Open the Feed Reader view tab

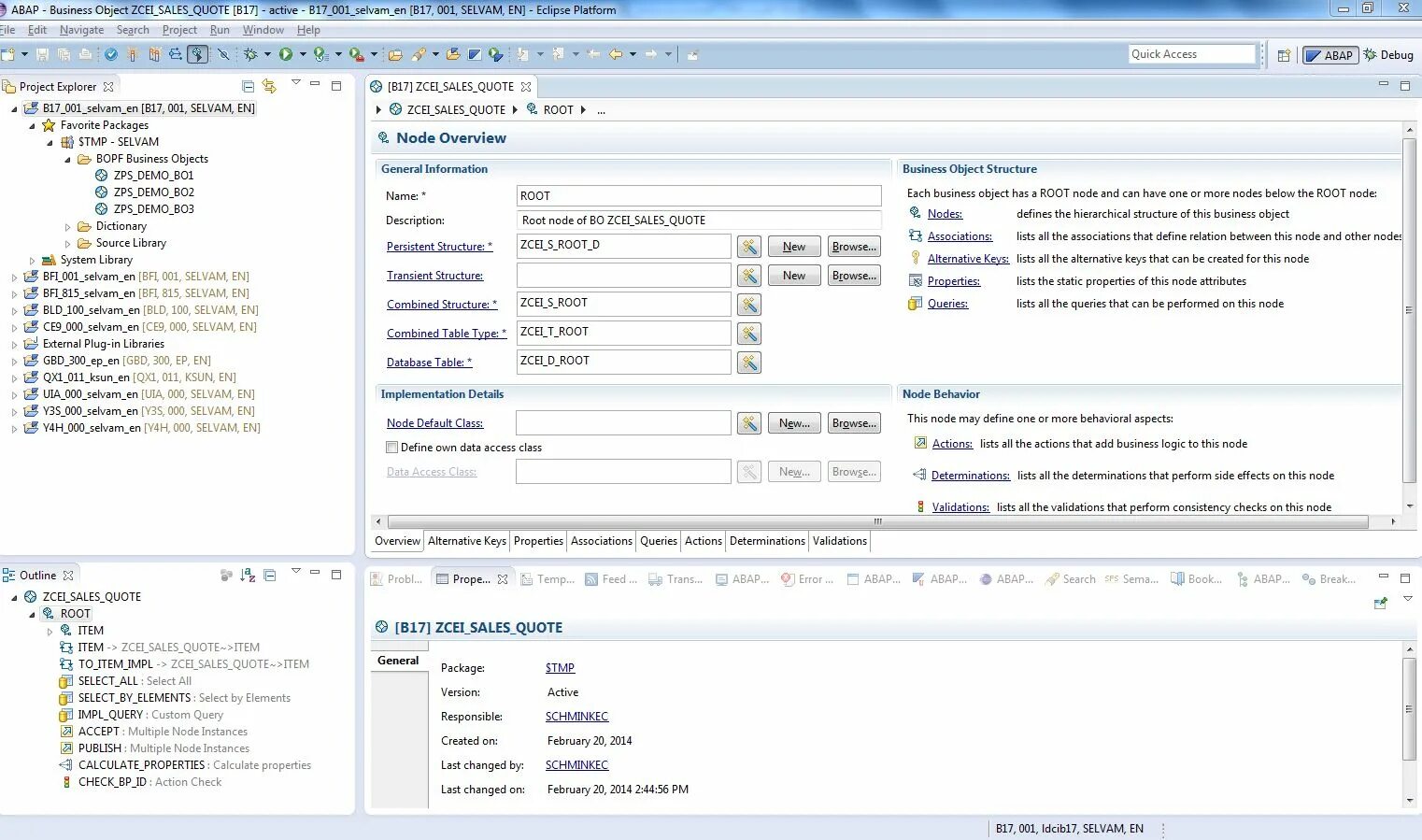click(611, 579)
